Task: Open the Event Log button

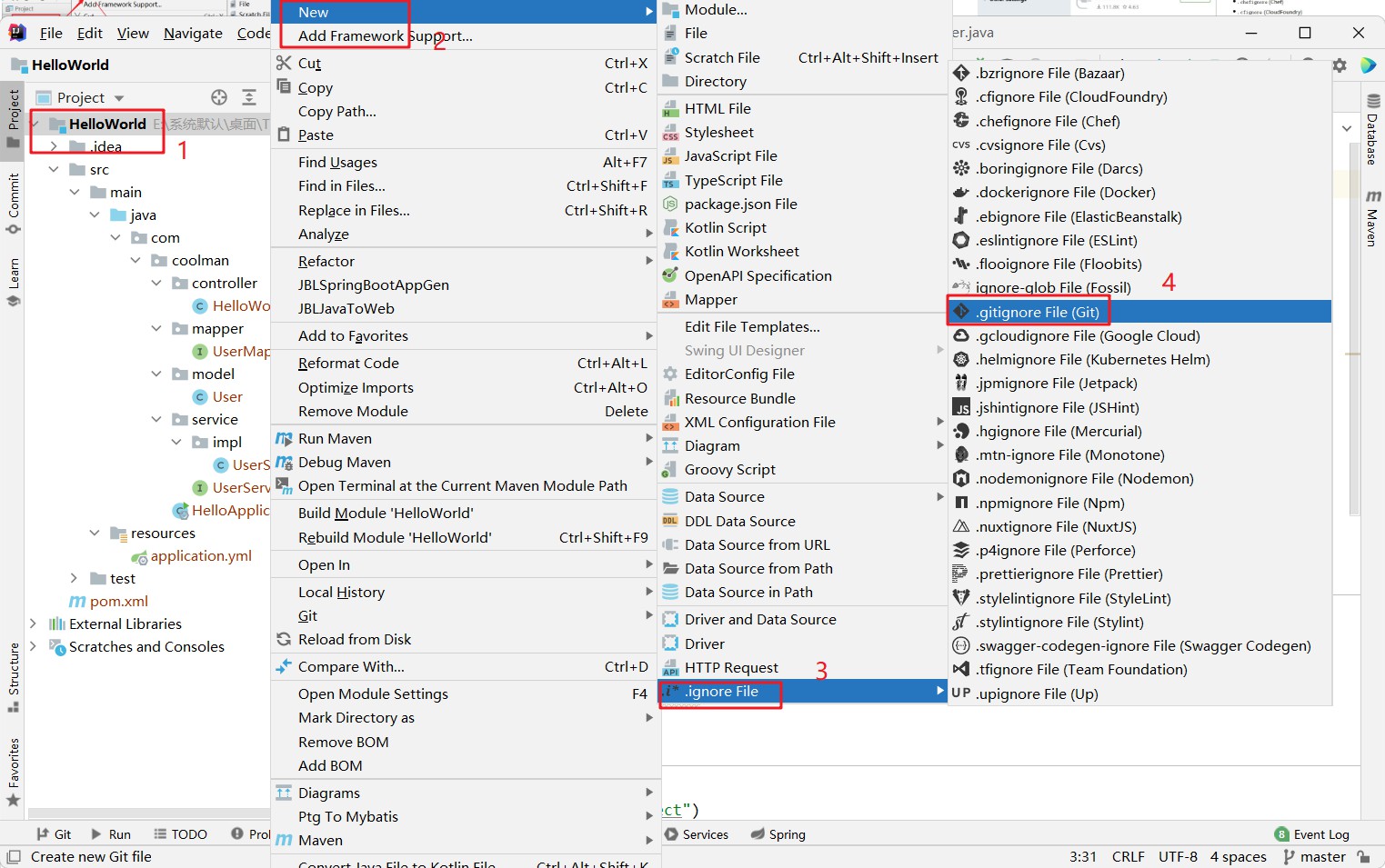Action: tap(1312, 833)
